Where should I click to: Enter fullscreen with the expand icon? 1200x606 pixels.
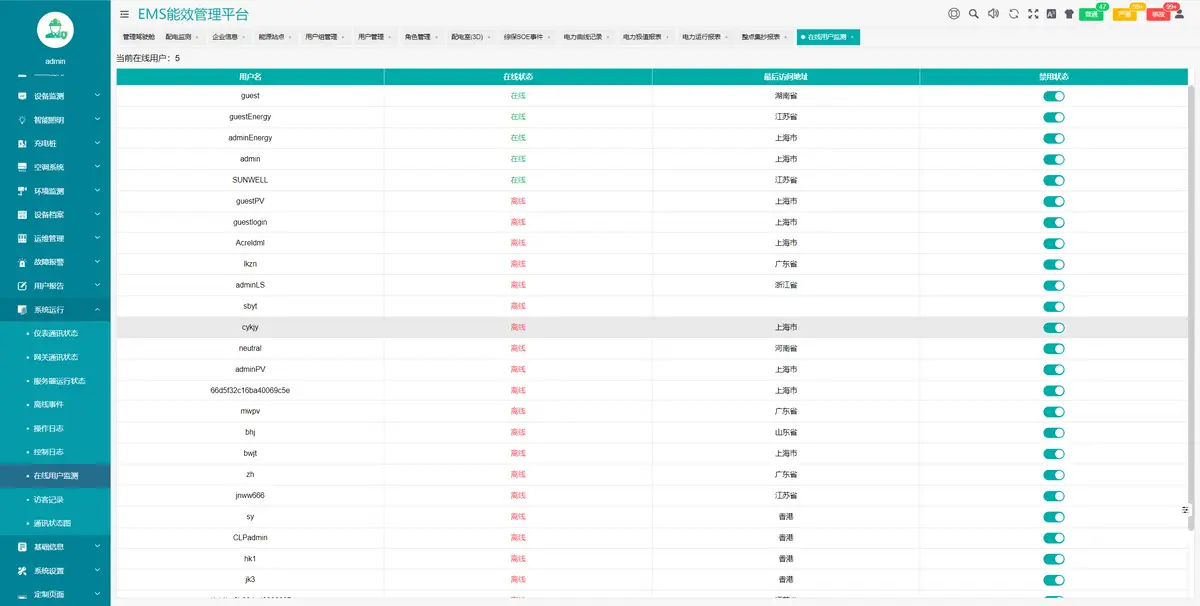point(1032,14)
